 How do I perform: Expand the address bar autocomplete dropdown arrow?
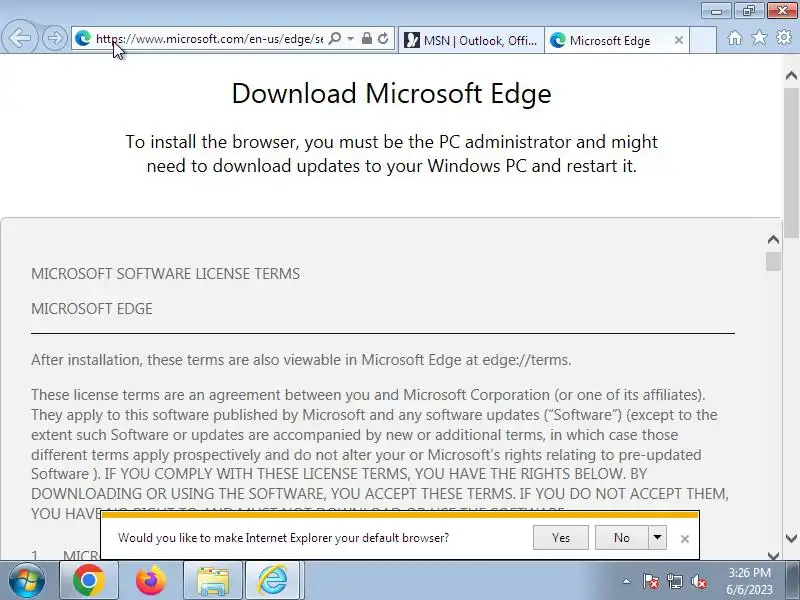point(351,38)
